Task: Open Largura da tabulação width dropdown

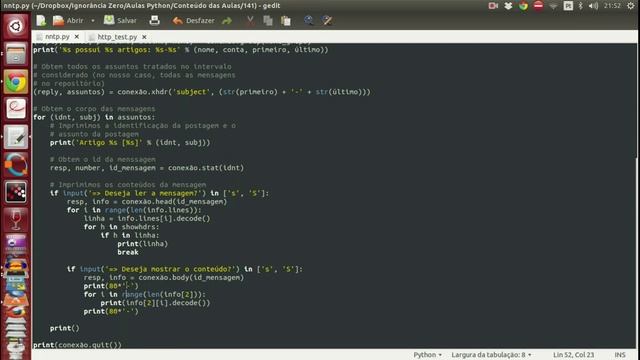Action: [491, 355]
